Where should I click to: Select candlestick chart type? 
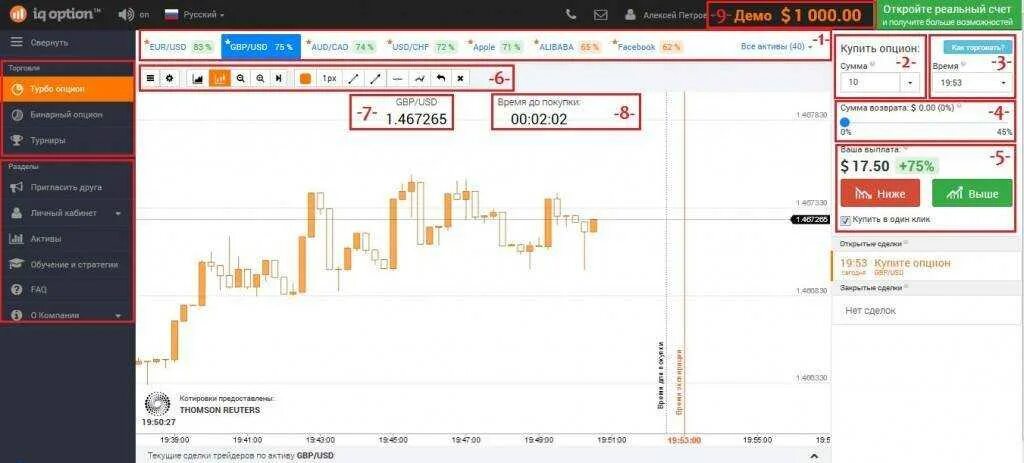tap(220, 78)
